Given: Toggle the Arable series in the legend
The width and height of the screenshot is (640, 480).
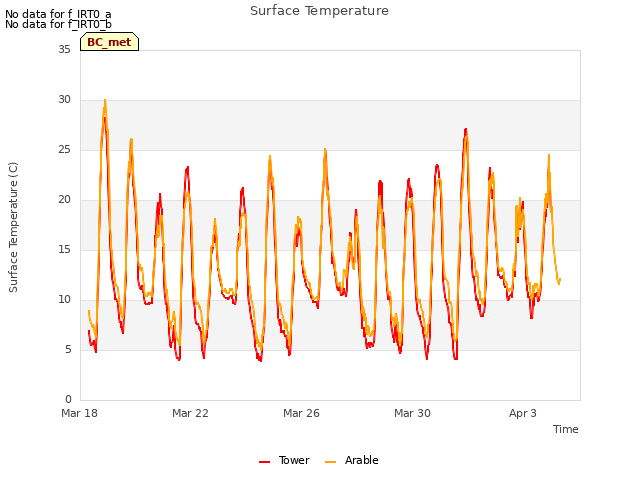Looking at the screenshot, I should point(351,460).
